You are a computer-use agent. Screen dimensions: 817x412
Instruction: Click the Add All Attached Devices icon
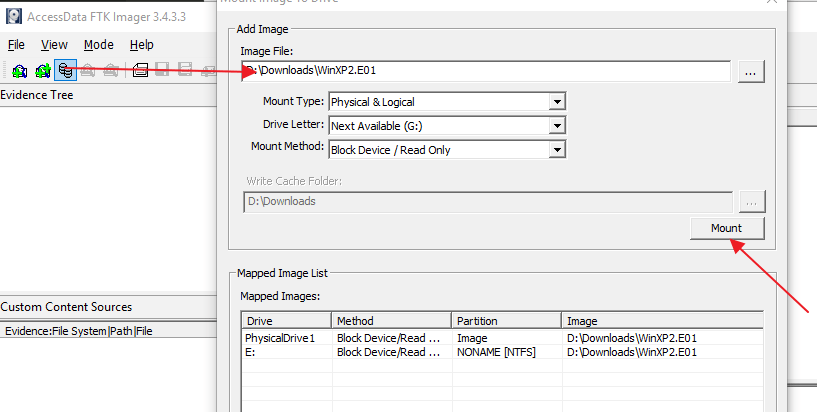(43, 70)
